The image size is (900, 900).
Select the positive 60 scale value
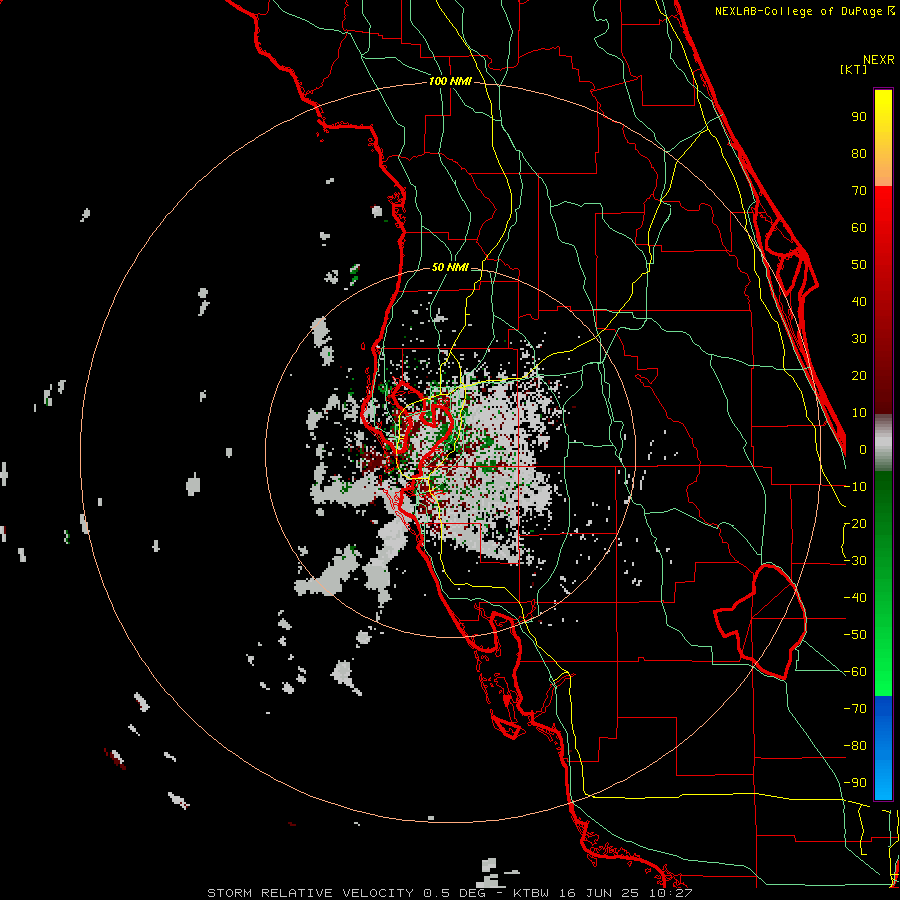click(x=859, y=228)
